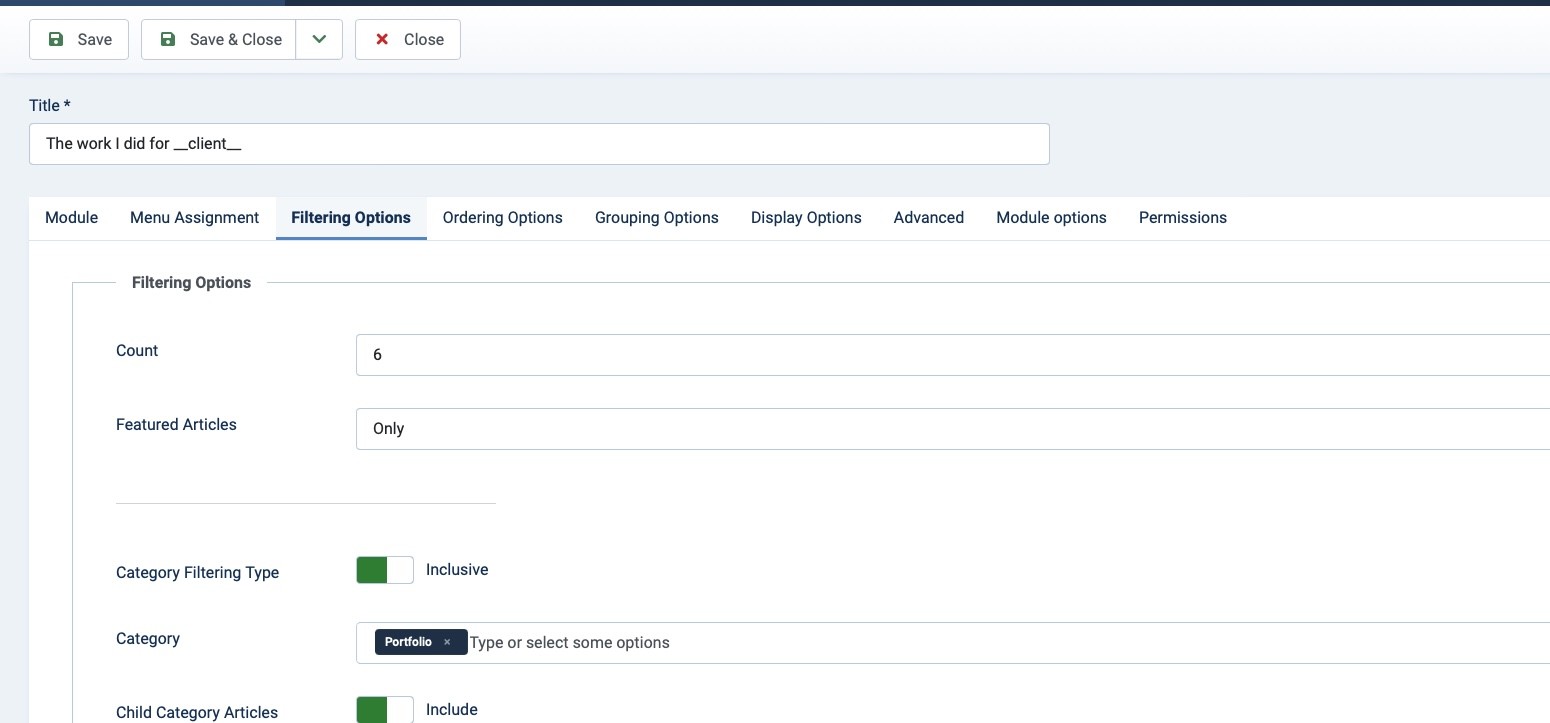Remove the Portfolio category tag
This screenshot has height=723, width=1550.
point(447,642)
